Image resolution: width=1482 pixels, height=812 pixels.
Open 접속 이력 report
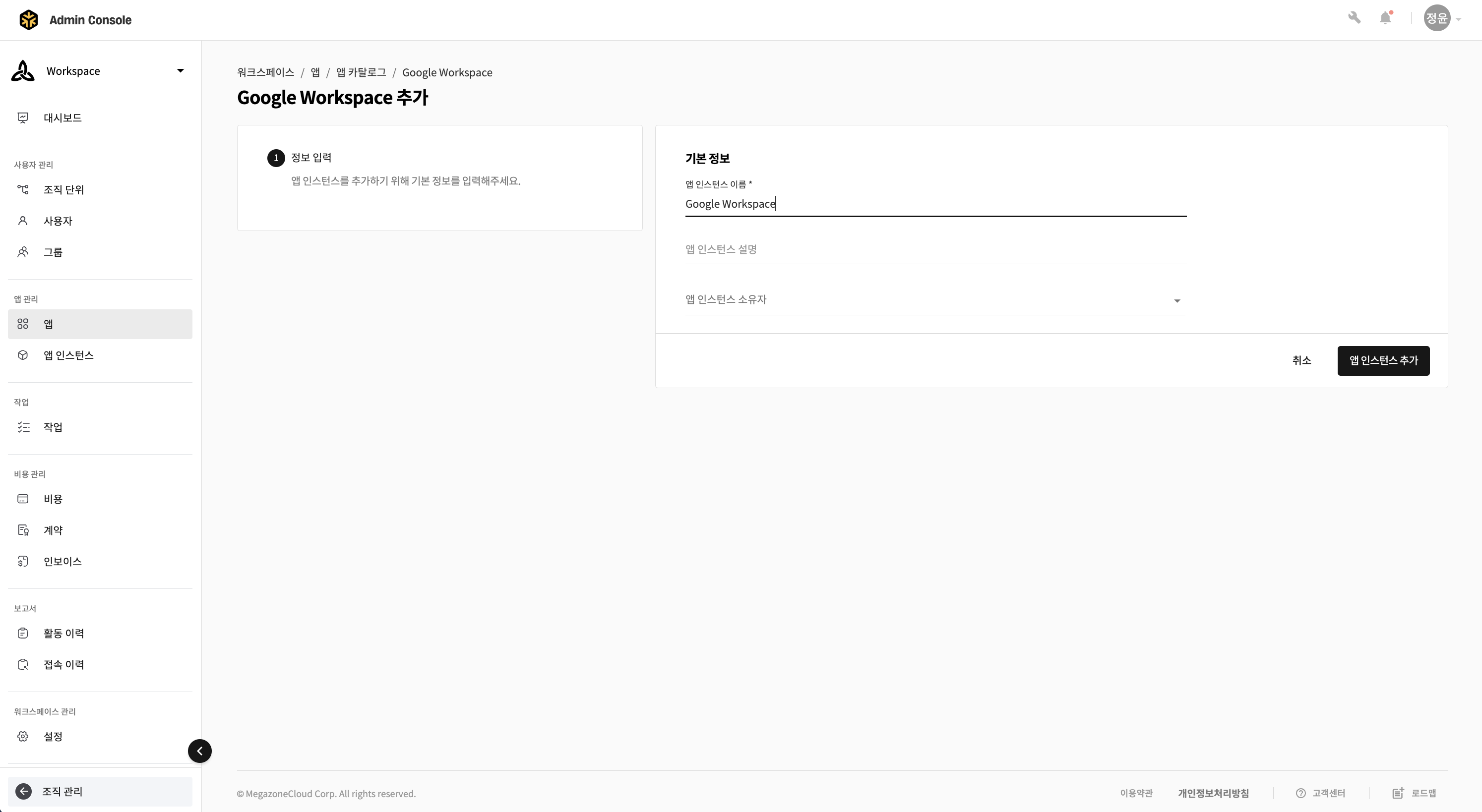coord(100,664)
